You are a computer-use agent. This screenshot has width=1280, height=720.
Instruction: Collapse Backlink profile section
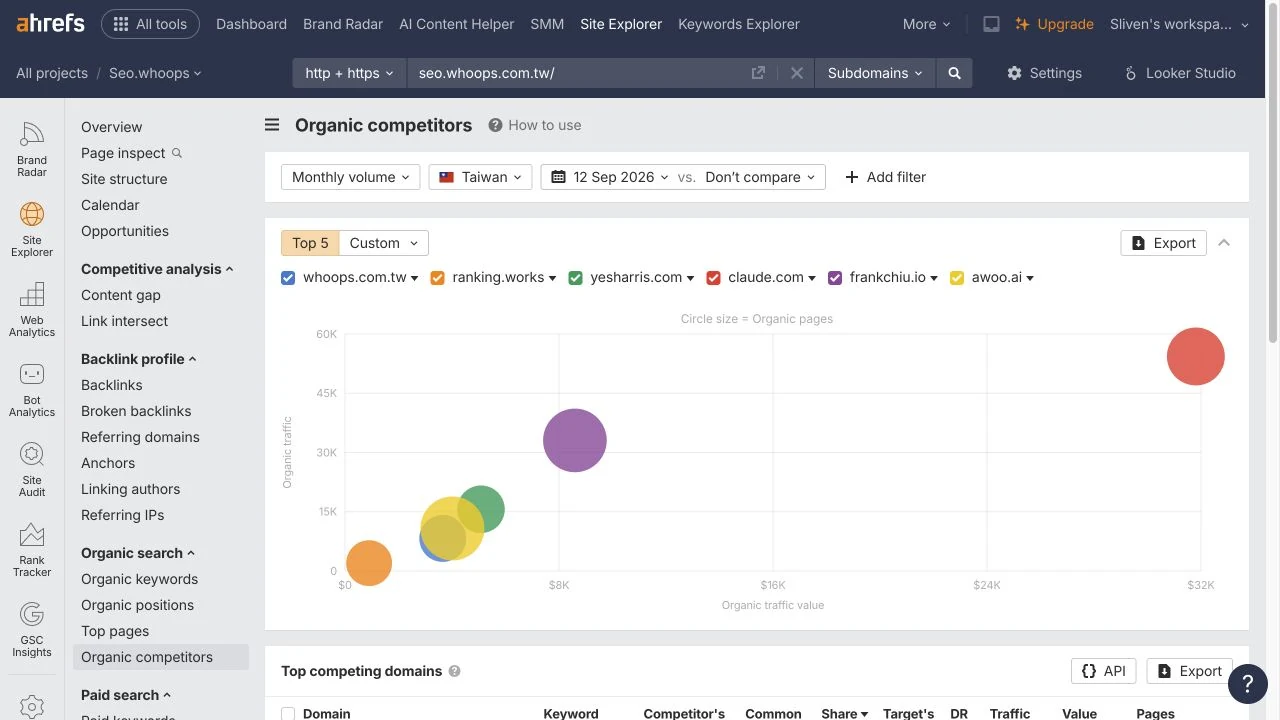(139, 359)
